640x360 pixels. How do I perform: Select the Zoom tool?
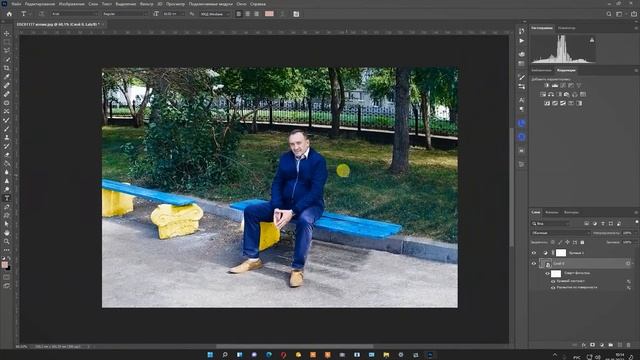tap(7, 241)
